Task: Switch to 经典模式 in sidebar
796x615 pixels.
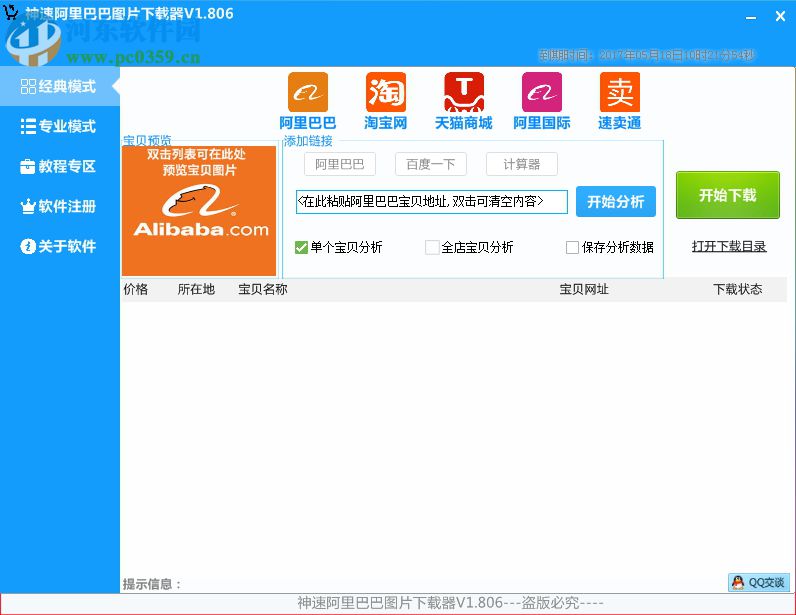Action: pyautogui.click(x=58, y=86)
